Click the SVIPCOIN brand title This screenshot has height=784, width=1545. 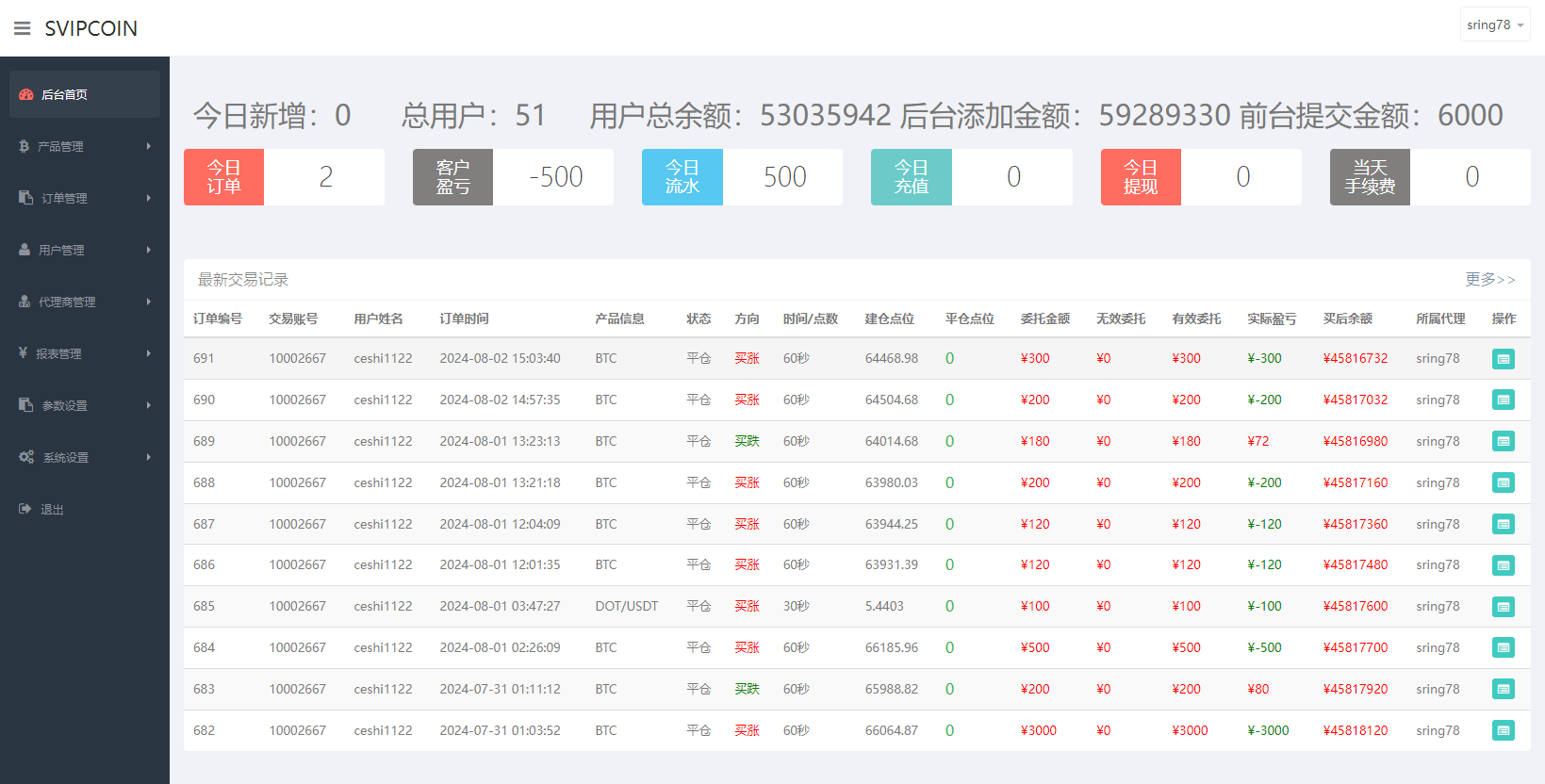90,28
